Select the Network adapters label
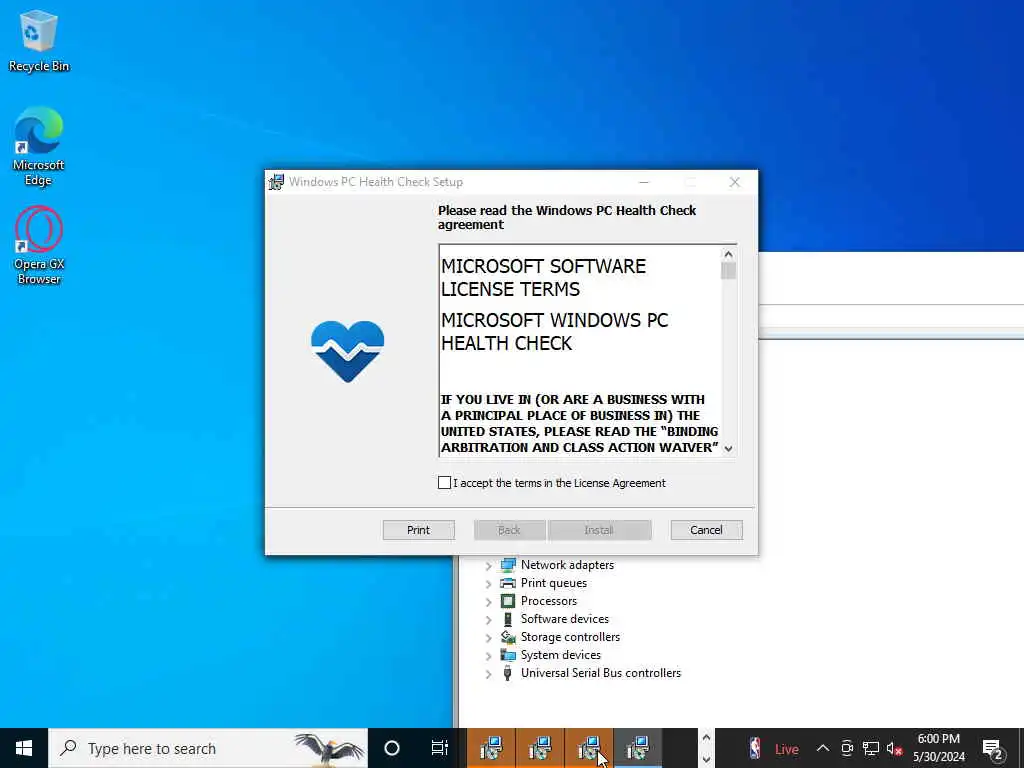This screenshot has height=768, width=1024. click(568, 565)
